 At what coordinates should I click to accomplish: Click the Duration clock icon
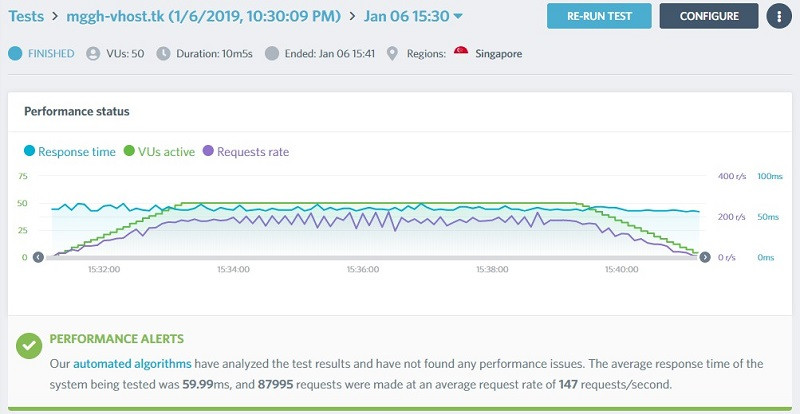coord(163,54)
